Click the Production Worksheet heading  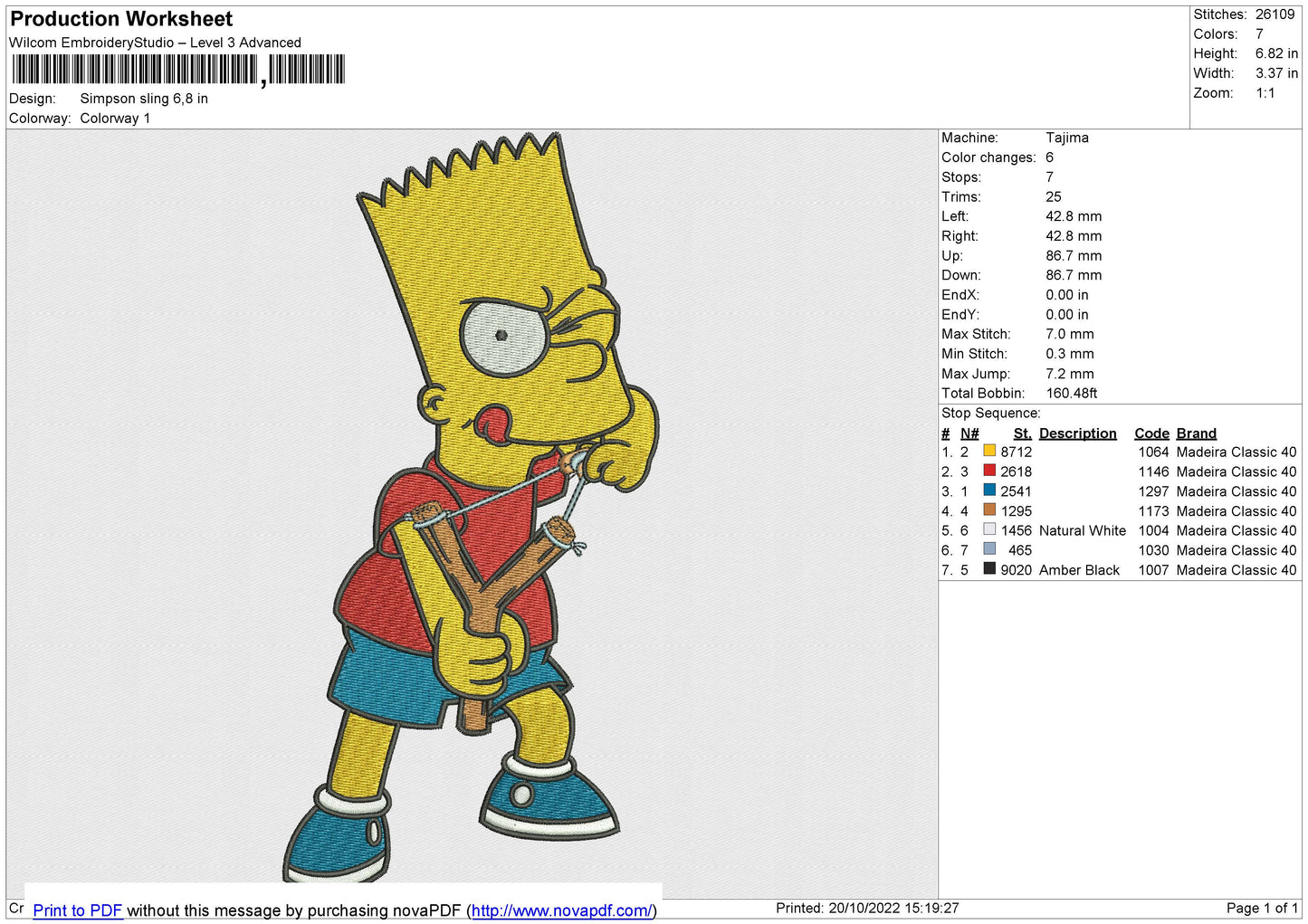[121, 19]
